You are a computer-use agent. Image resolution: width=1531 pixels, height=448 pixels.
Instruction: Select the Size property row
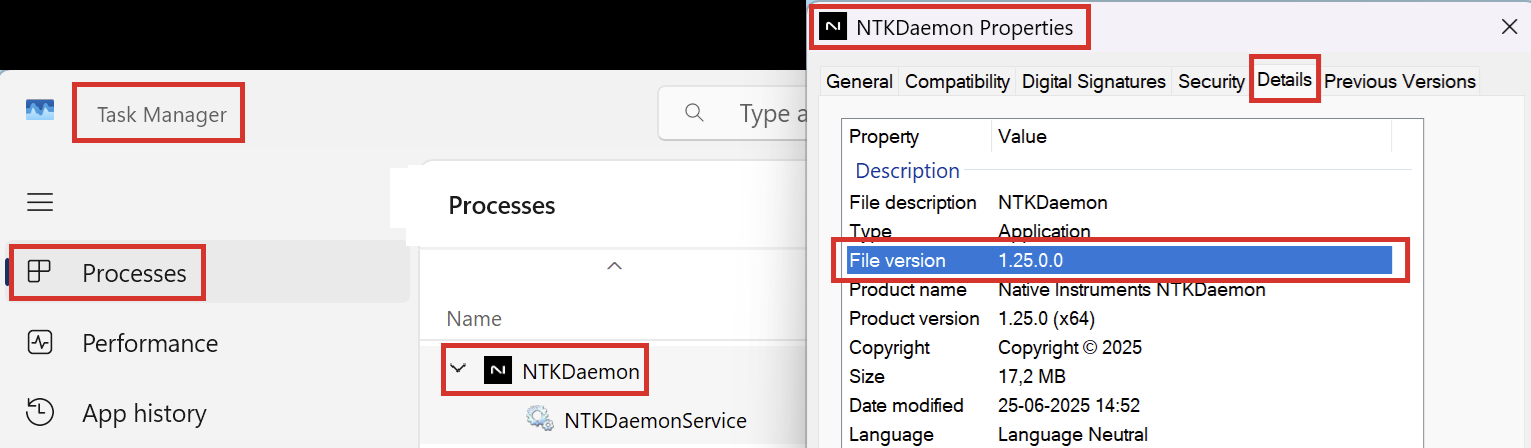click(1119, 376)
